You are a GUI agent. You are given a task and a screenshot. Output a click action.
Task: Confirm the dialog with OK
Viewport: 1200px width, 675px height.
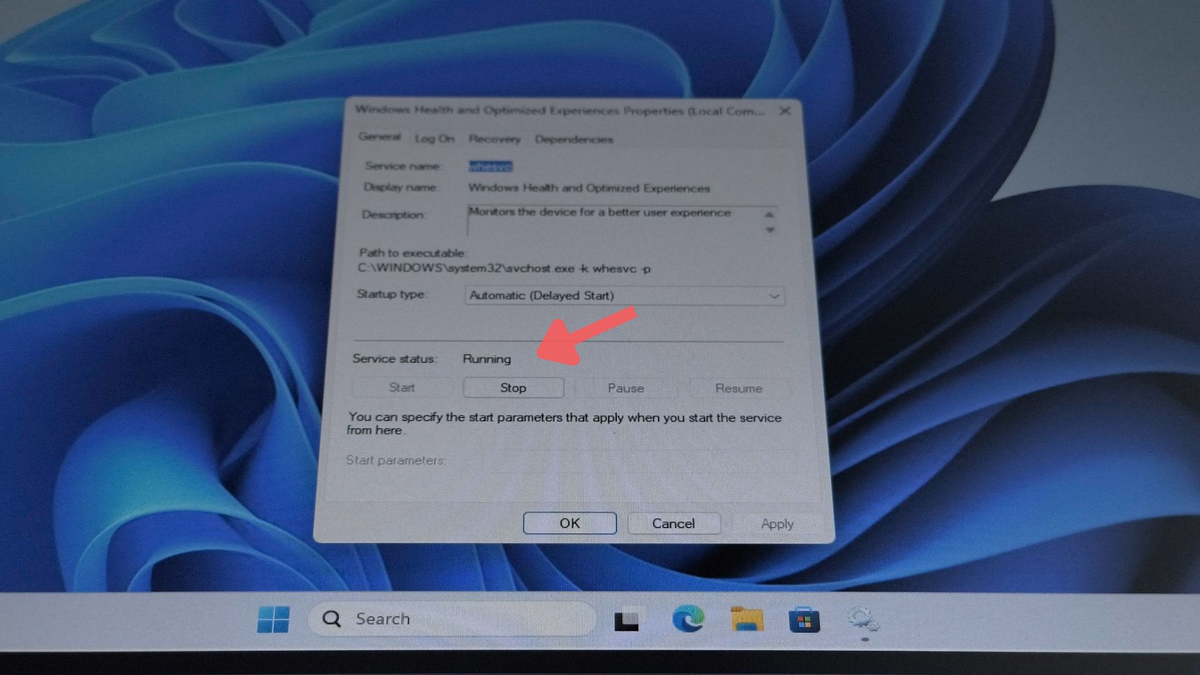pyautogui.click(x=570, y=523)
